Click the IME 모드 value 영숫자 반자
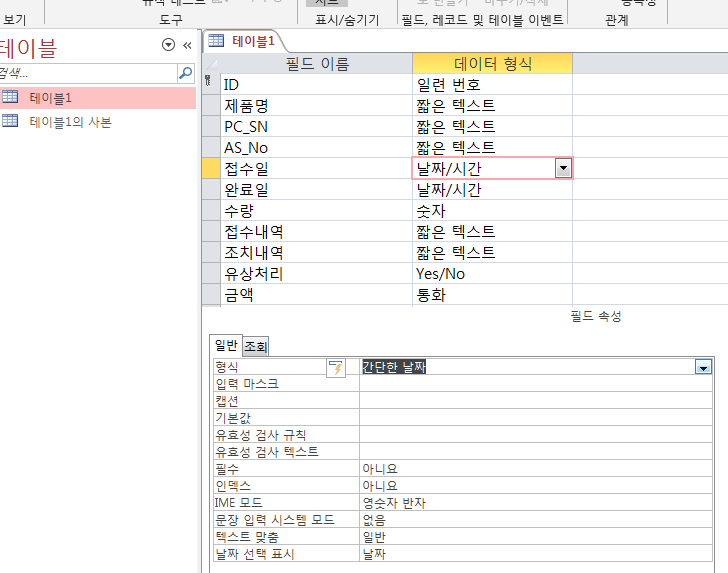 [536, 503]
